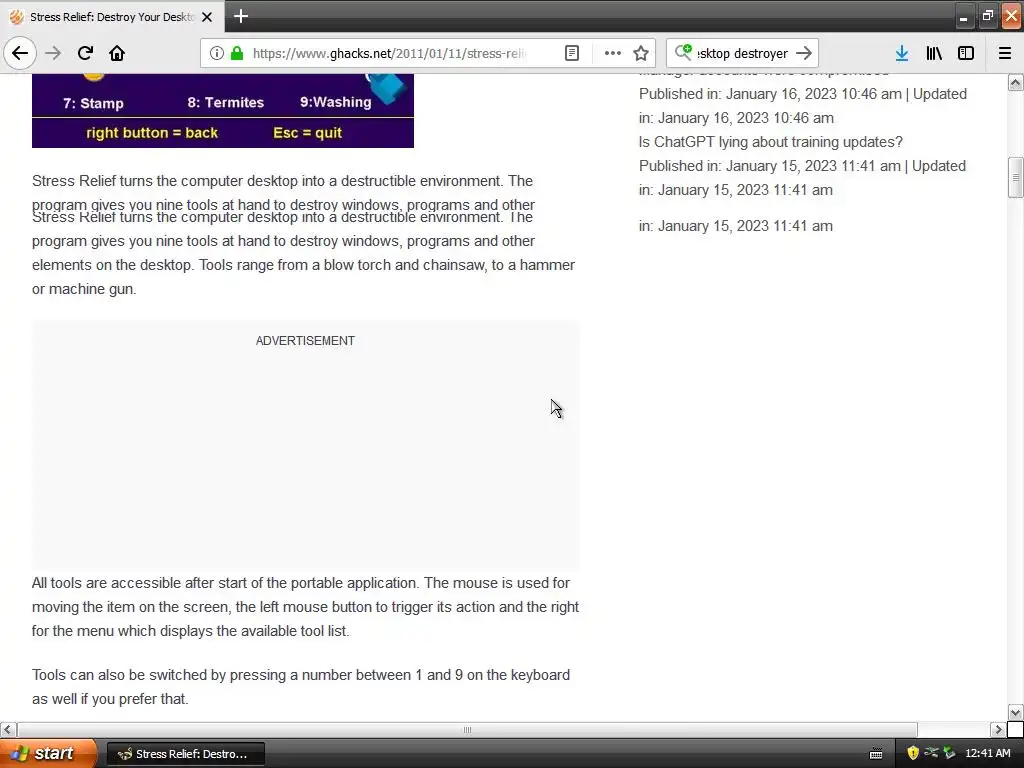Click the '9:Washing' label in image
This screenshot has width=1024, height=768.
(336, 102)
